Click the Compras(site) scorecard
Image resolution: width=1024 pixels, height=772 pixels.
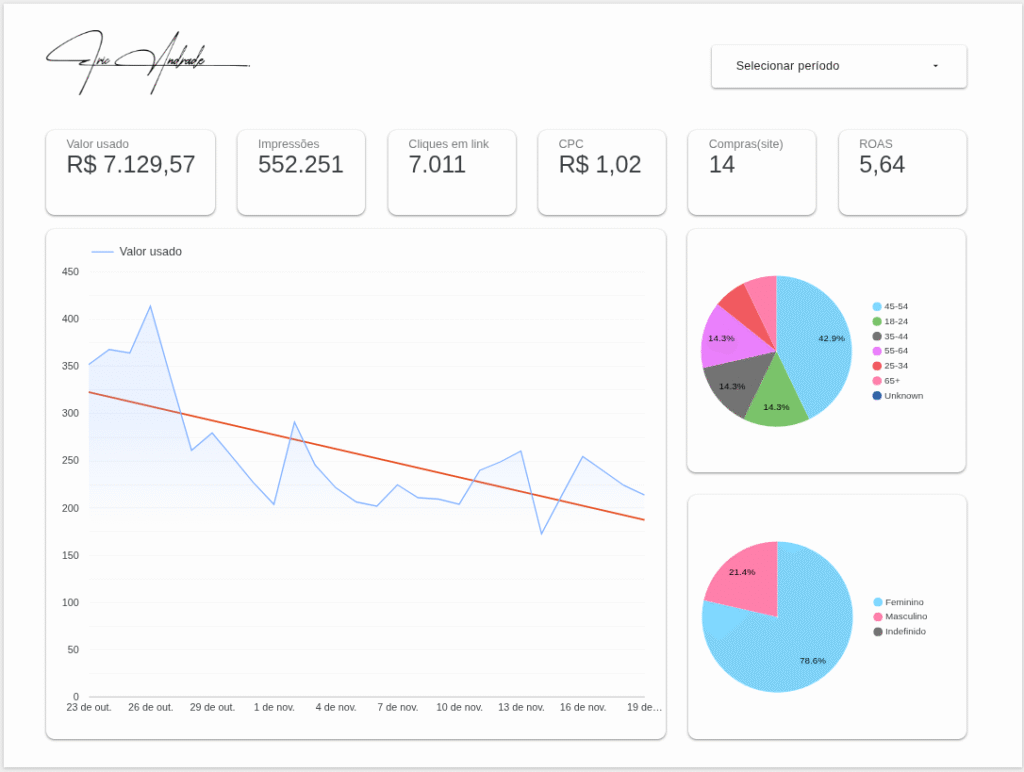pyautogui.click(x=751, y=171)
